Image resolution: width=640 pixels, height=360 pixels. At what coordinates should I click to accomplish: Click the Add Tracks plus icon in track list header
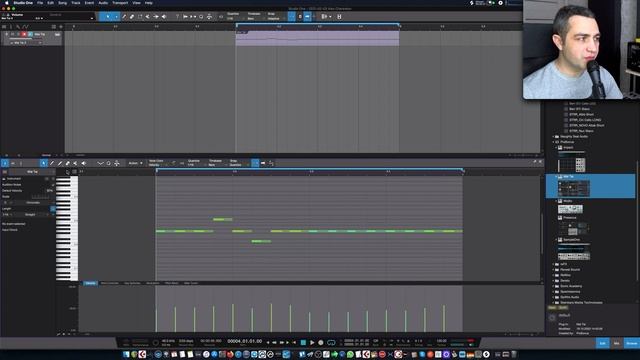pyautogui.click(x=61, y=27)
